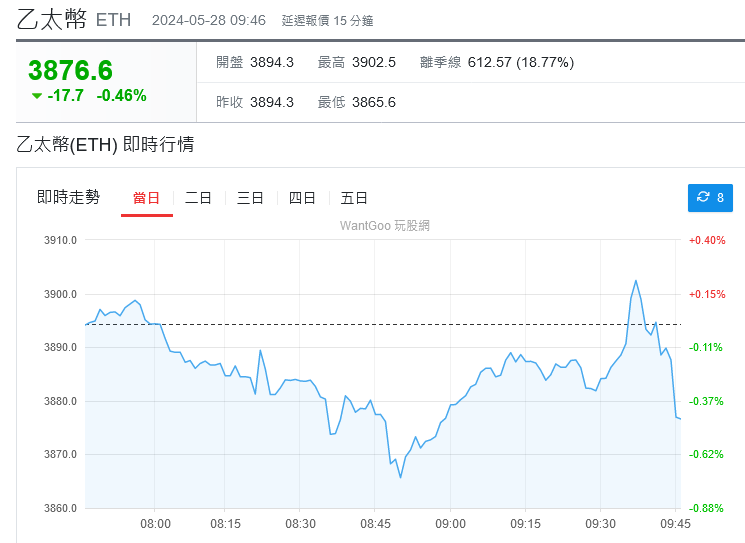Click the 乙太幣 title heading
Image resolution: width=745 pixels, height=543 pixels.
[x=51, y=19]
